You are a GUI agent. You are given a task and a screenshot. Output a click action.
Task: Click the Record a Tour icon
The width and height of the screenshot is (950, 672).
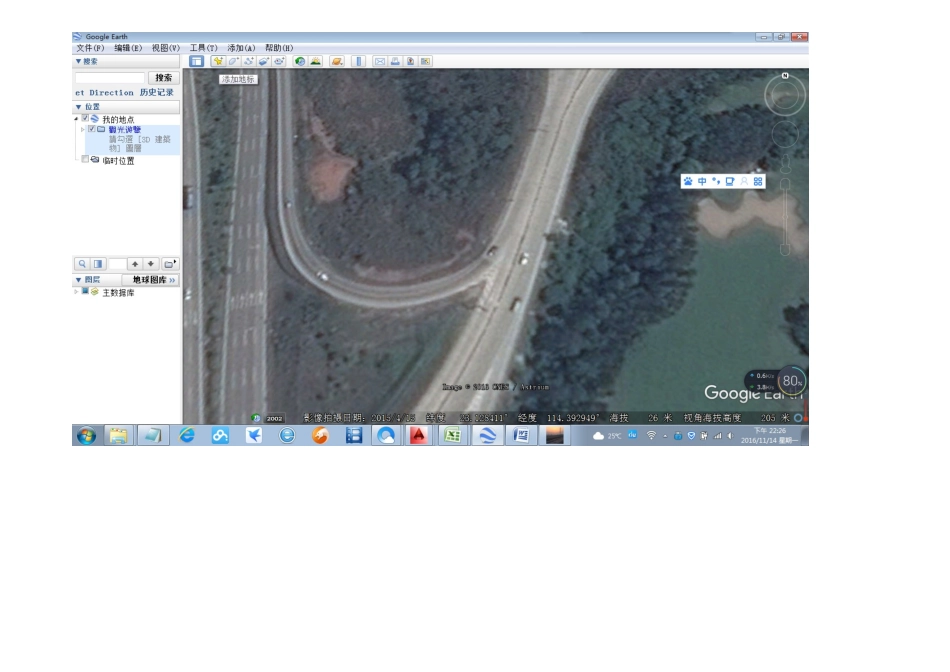pos(279,61)
